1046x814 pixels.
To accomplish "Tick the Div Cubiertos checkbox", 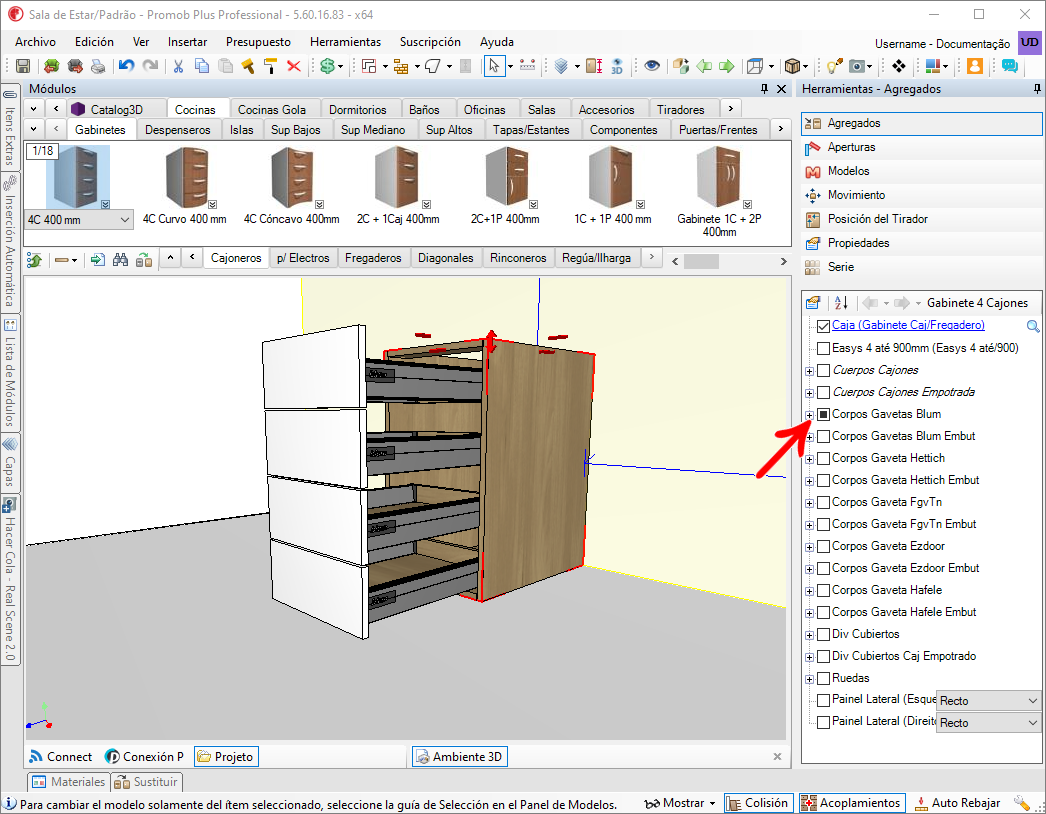I will [823, 635].
